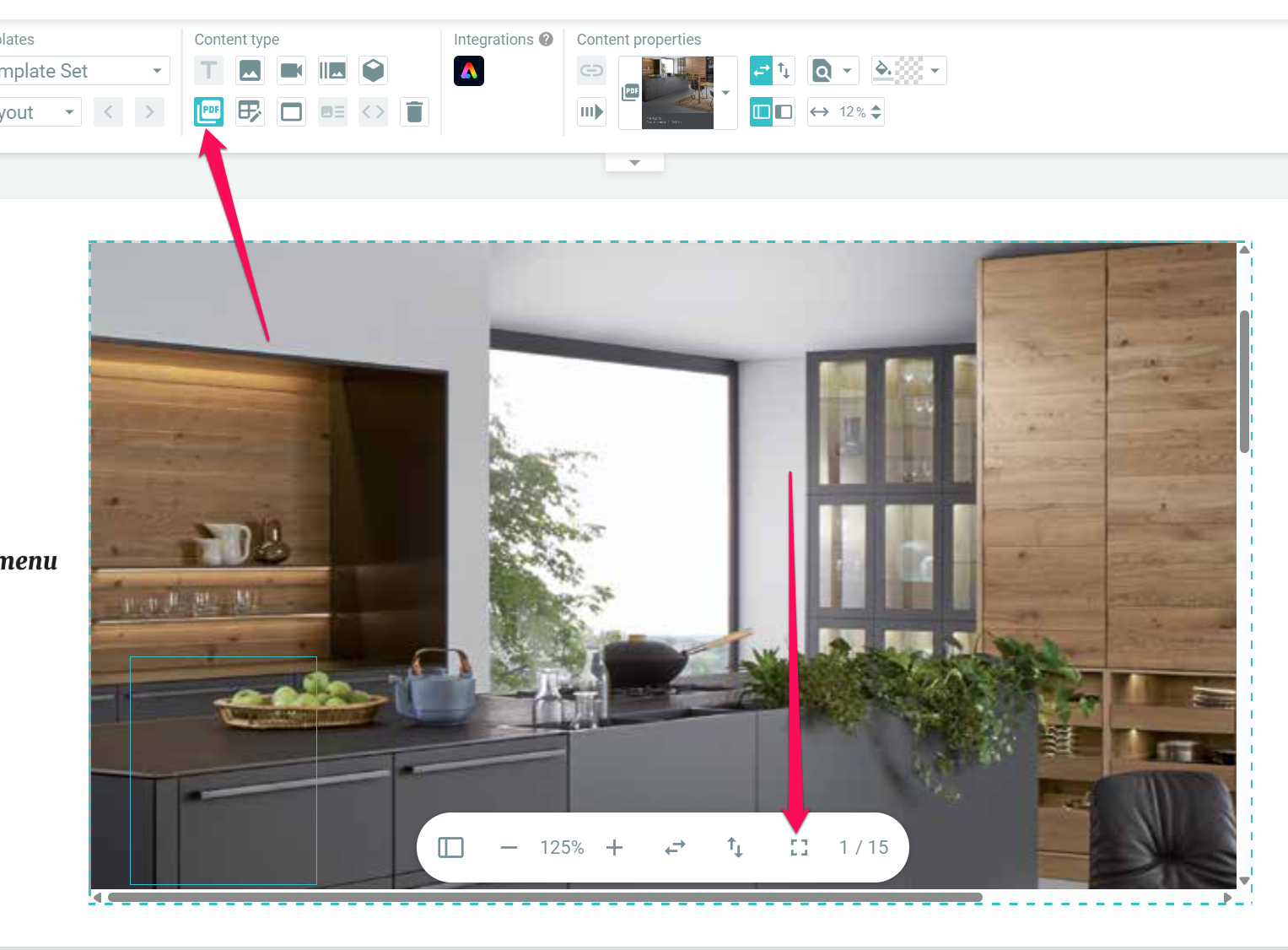The width and height of the screenshot is (1288, 950).
Task: Zoom out with the minus button
Action: click(x=509, y=847)
